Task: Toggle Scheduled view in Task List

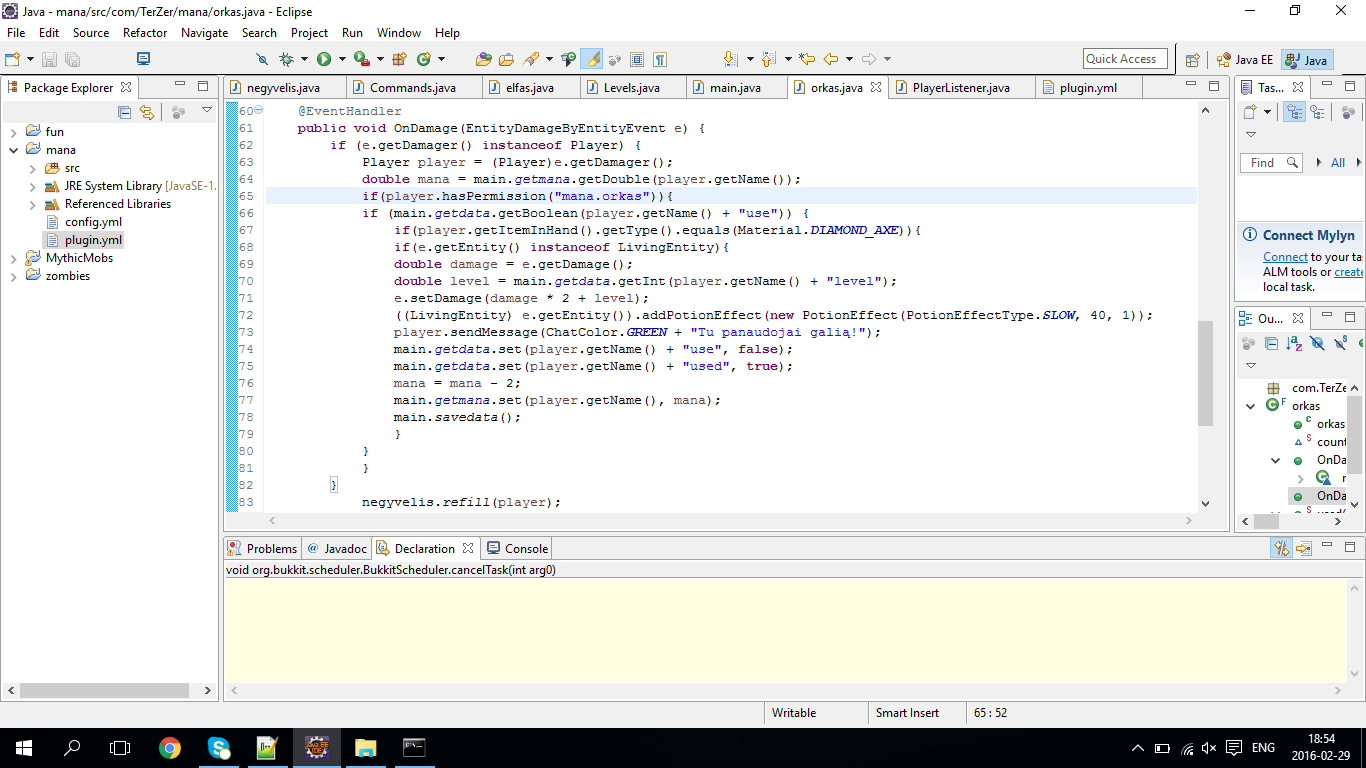Action: [1317, 112]
